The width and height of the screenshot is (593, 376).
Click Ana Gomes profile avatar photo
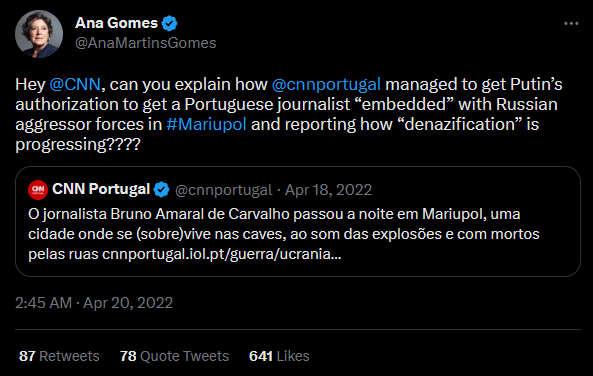click(39, 34)
